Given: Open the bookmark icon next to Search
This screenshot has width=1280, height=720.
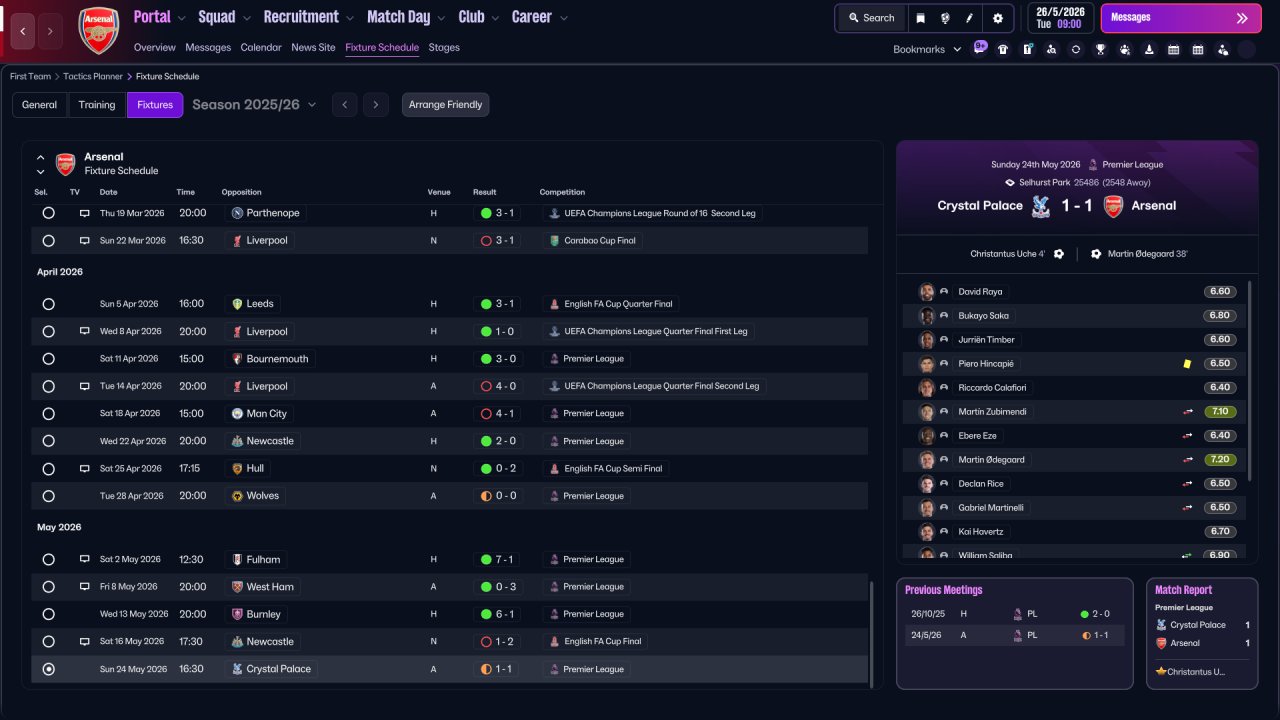Looking at the screenshot, I should [920, 18].
